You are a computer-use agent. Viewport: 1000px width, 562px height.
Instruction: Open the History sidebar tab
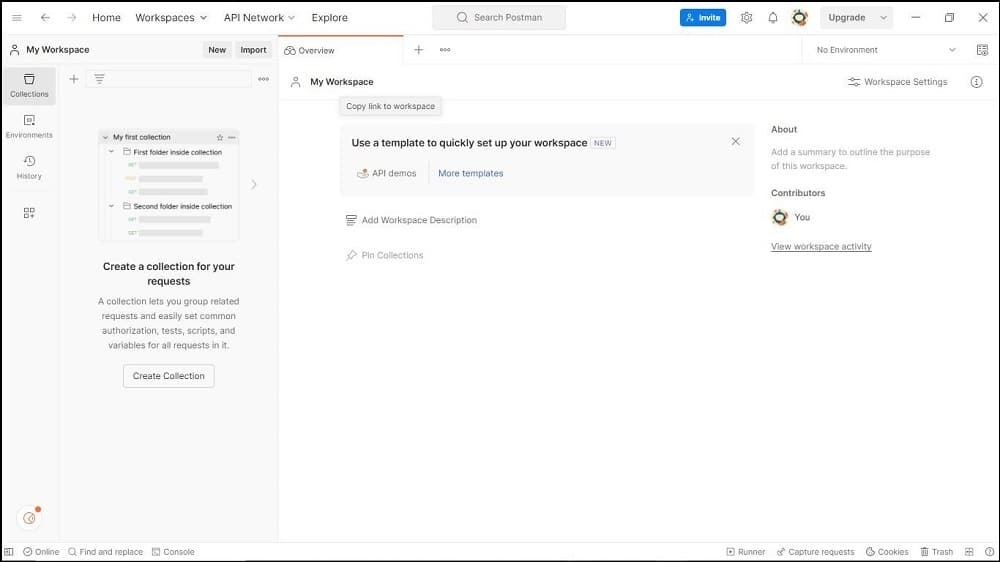pos(29,167)
